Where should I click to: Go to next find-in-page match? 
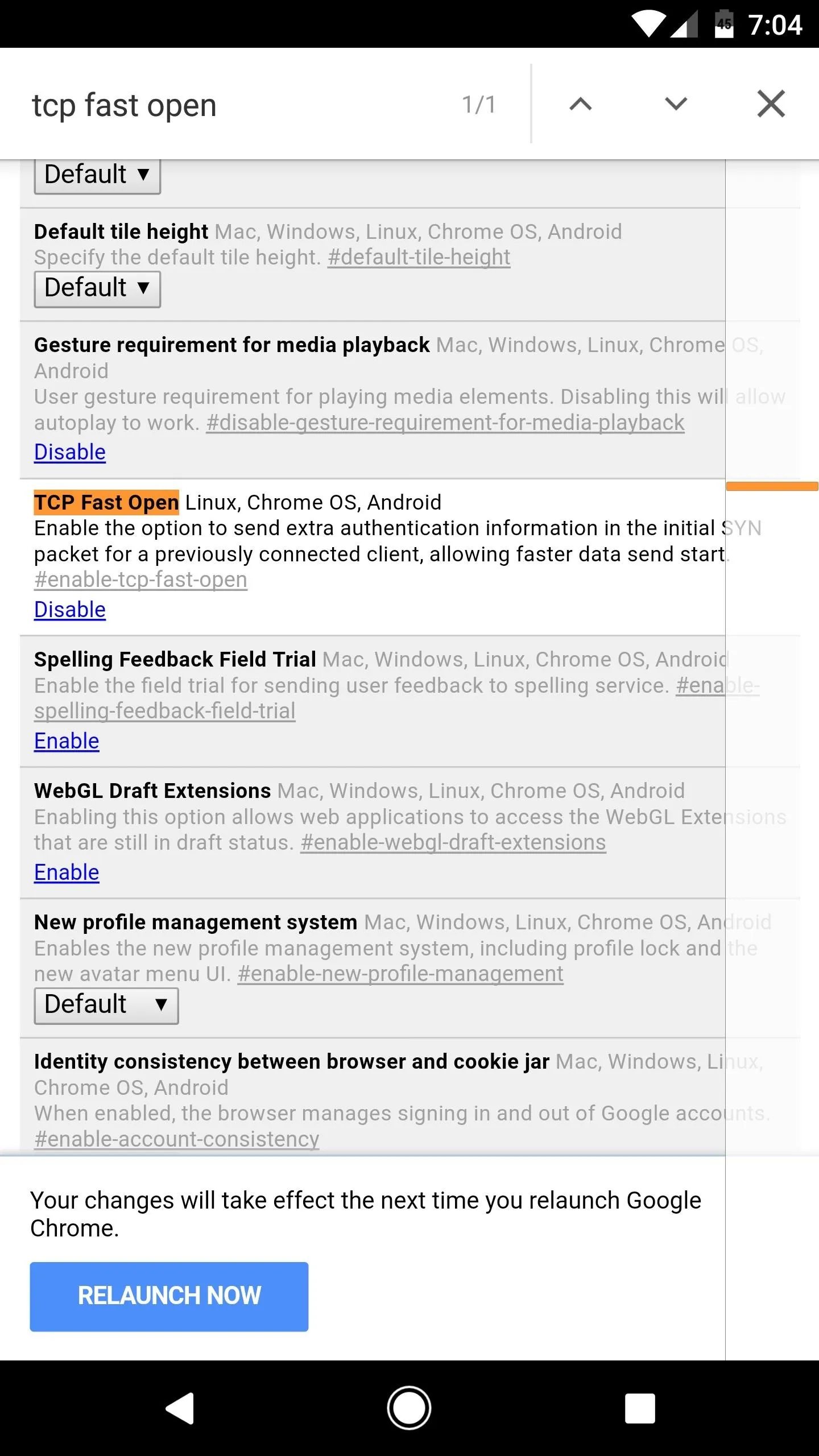tap(676, 104)
